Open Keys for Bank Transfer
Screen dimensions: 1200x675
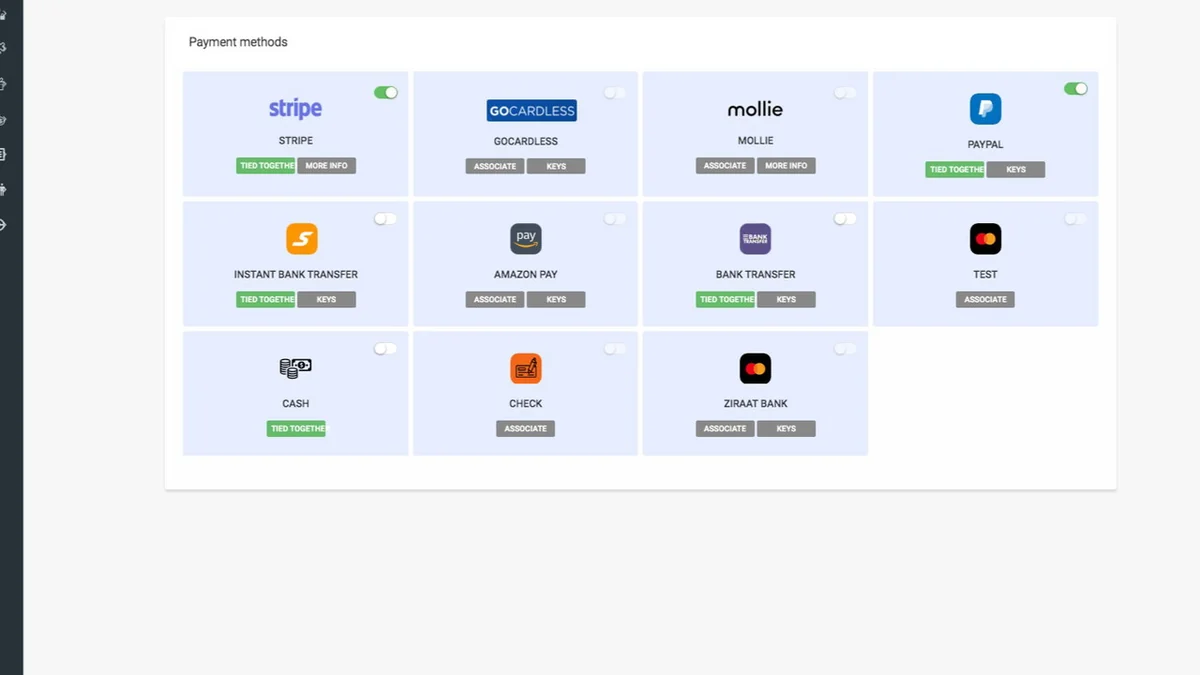(786, 299)
